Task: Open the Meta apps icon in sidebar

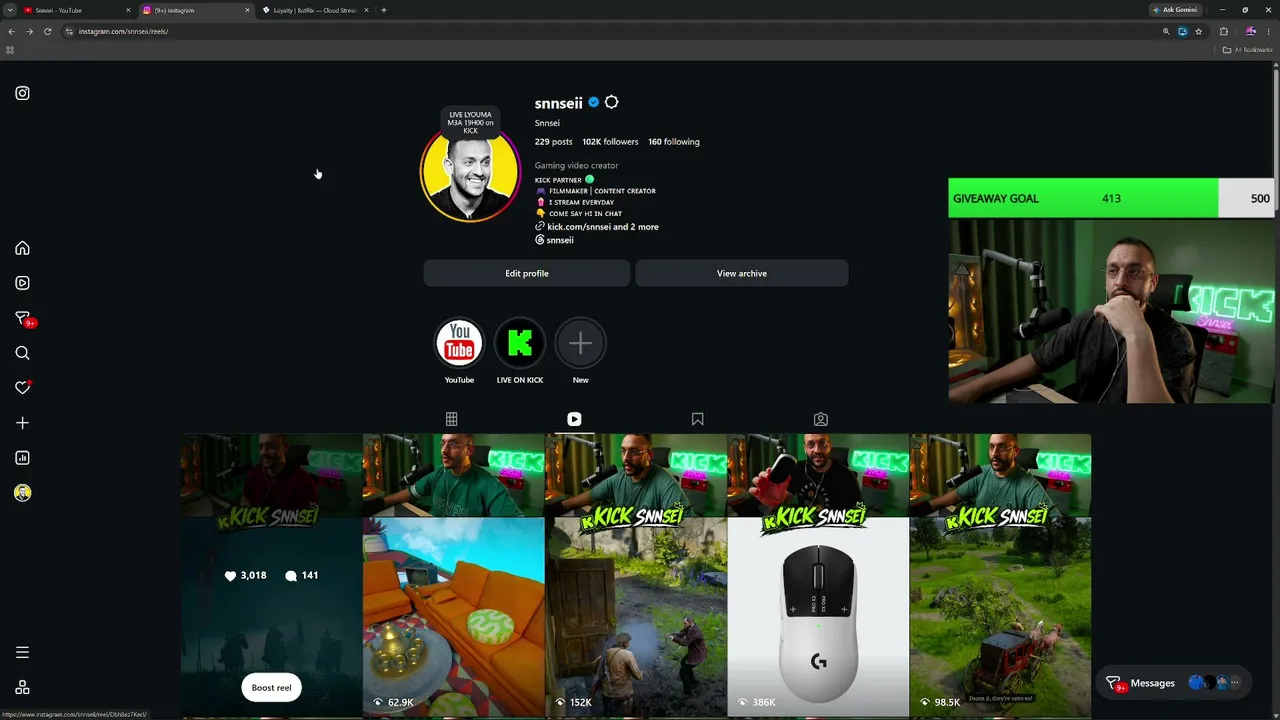Action: 22,688
